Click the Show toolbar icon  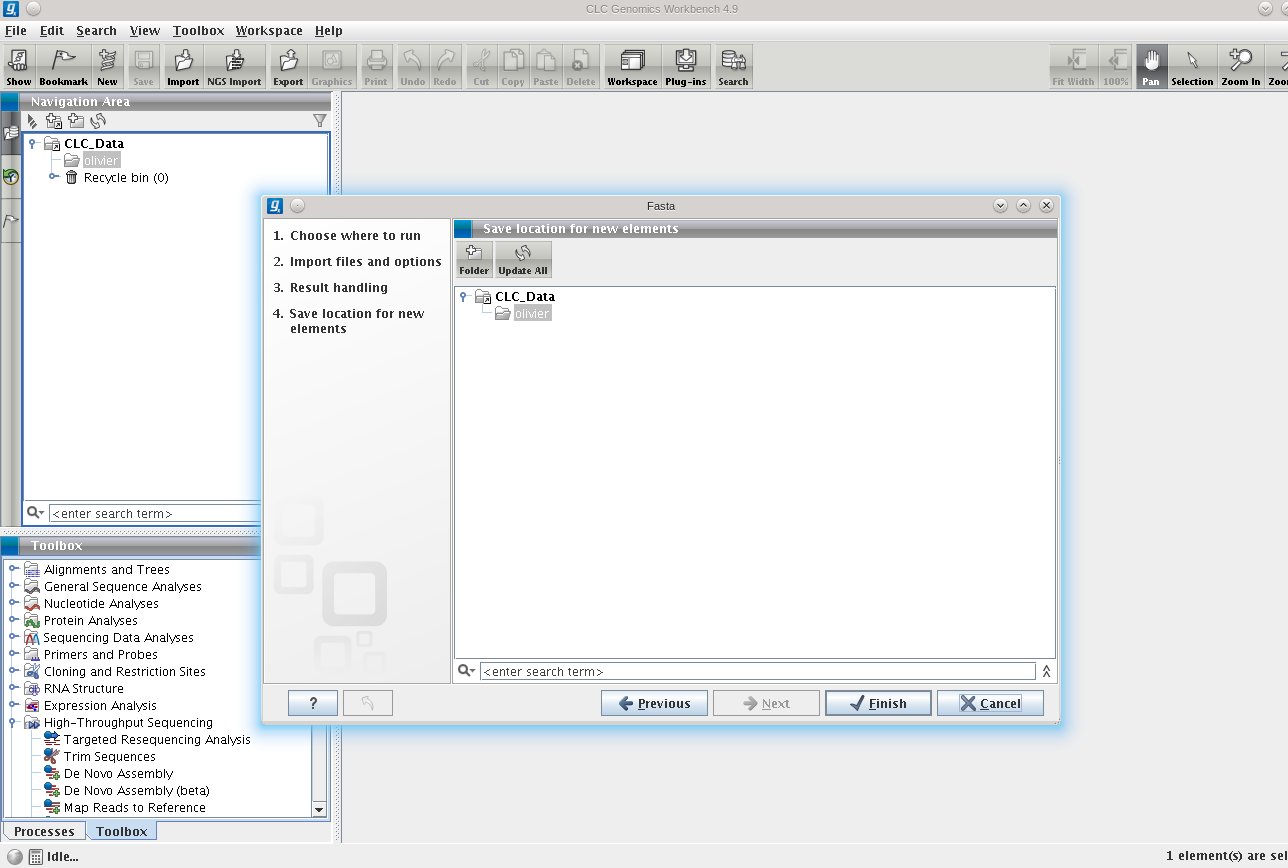[19, 67]
